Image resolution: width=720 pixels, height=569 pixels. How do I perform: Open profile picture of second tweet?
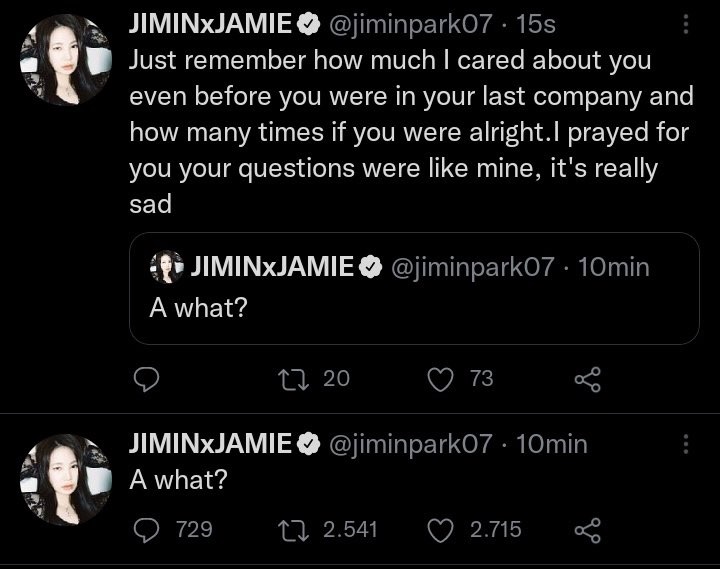coord(64,478)
